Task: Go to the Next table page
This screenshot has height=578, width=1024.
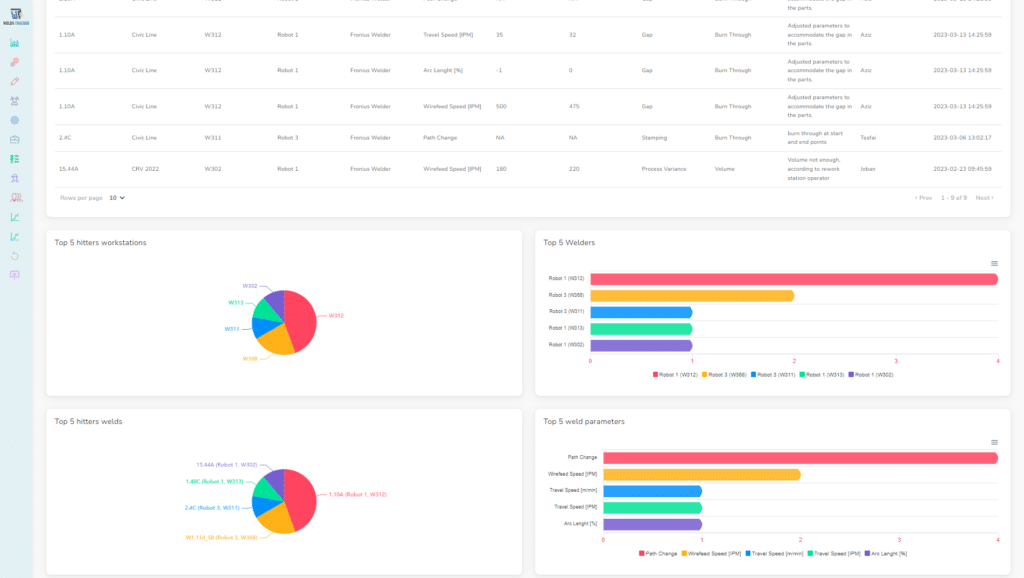Action: (984, 198)
